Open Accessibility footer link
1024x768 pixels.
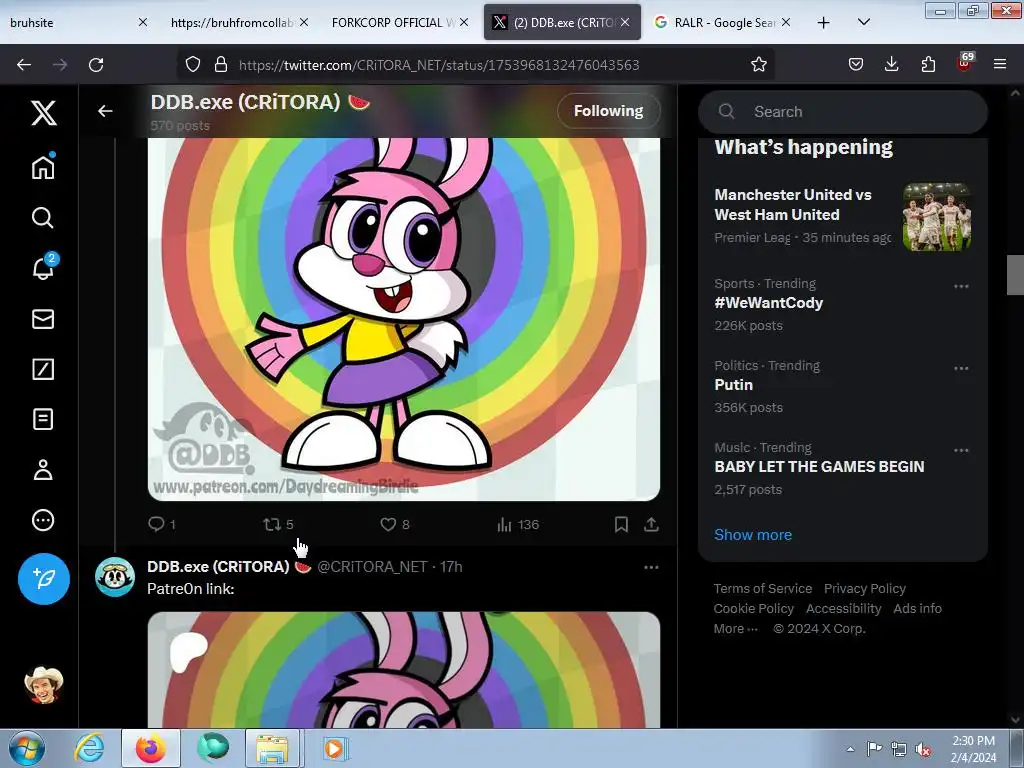(843, 609)
